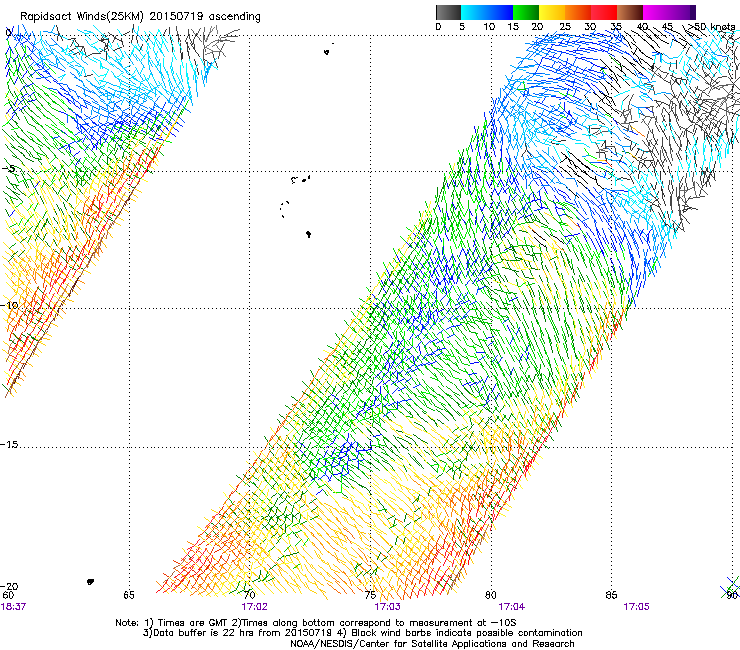Select the blue 10-15 knots legend swatch
Viewport: 740px width, 650px height.
click(x=500, y=12)
